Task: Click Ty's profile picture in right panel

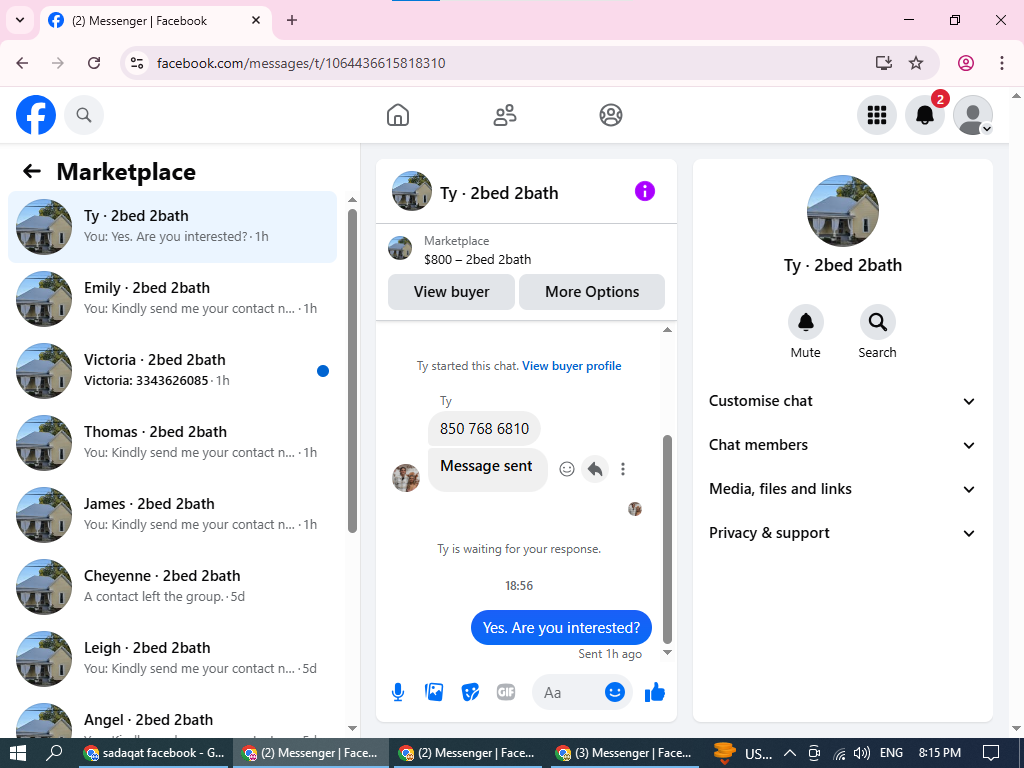Action: coord(842,211)
